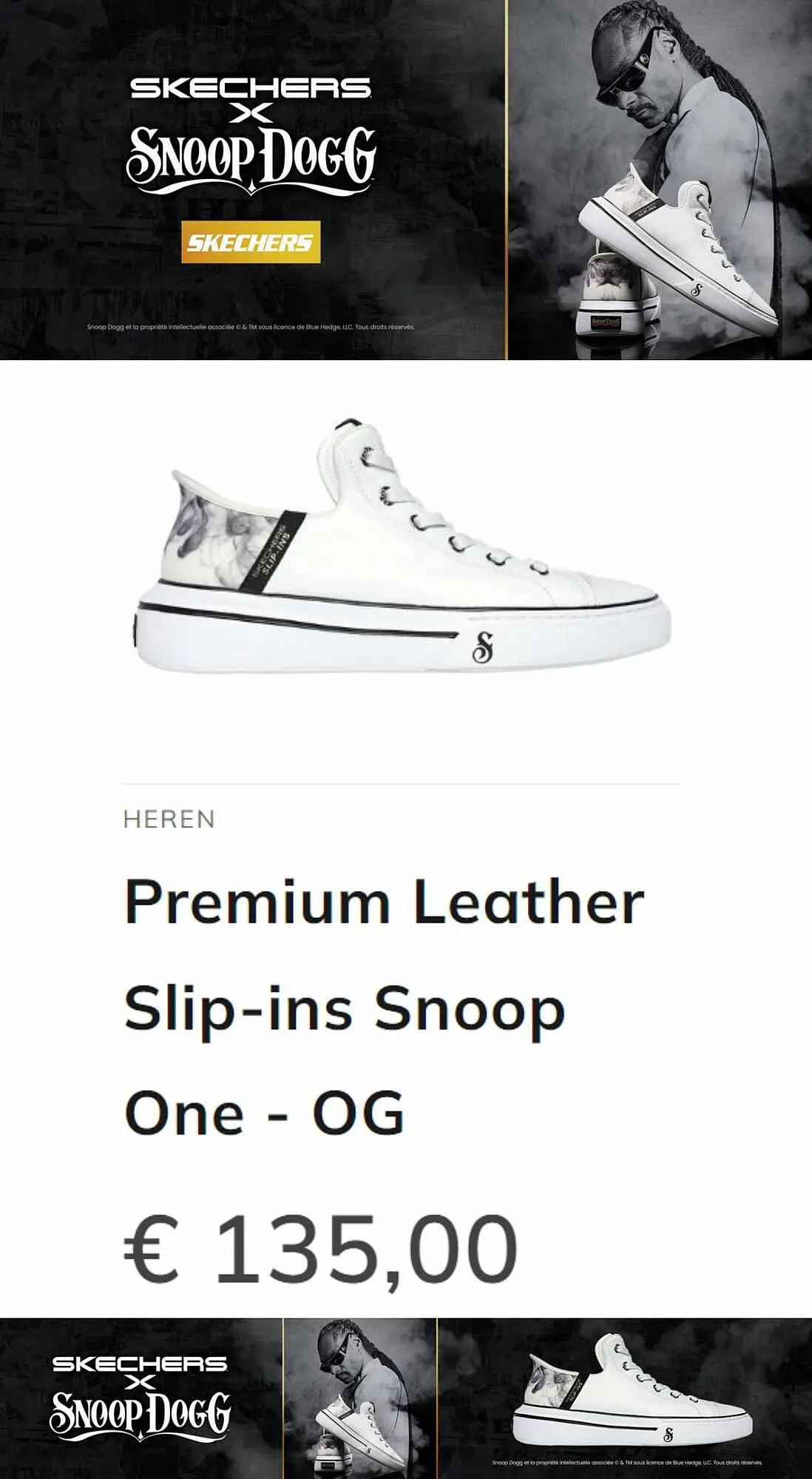Click the SKECHERS wordmark in bottom banner

140,1364
